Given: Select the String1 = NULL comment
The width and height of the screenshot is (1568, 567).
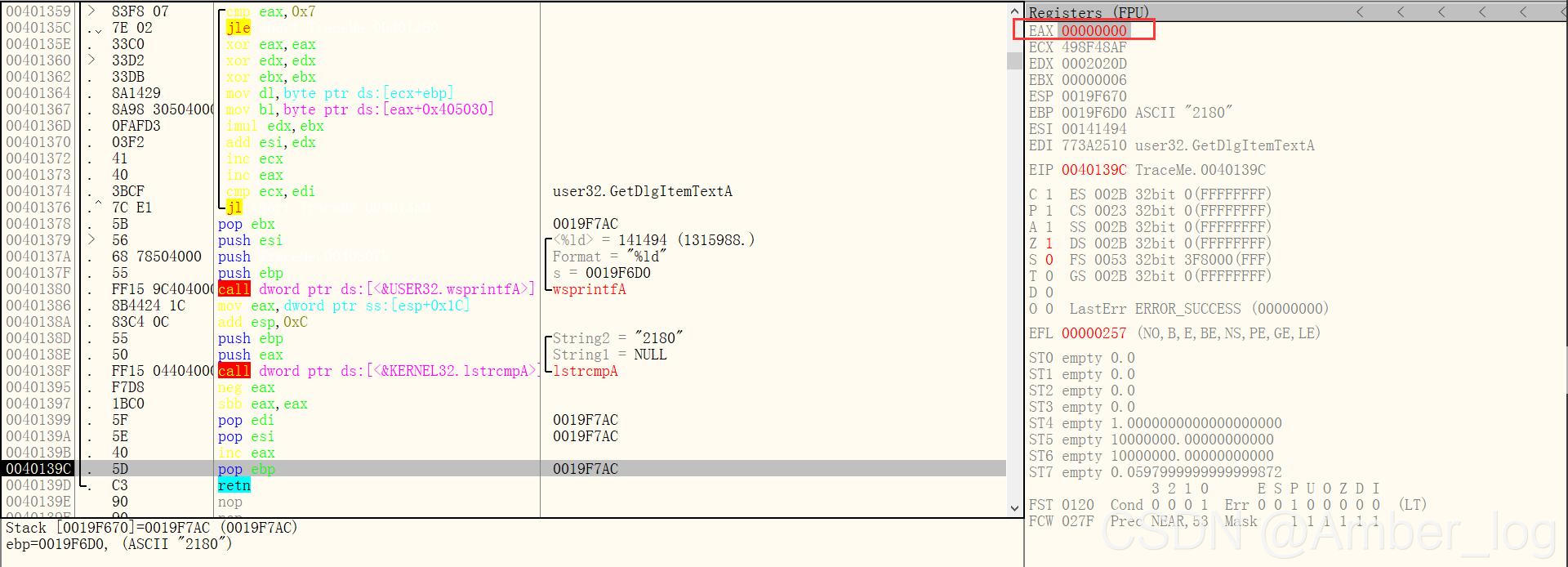Looking at the screenshot, I should (610, 355).
